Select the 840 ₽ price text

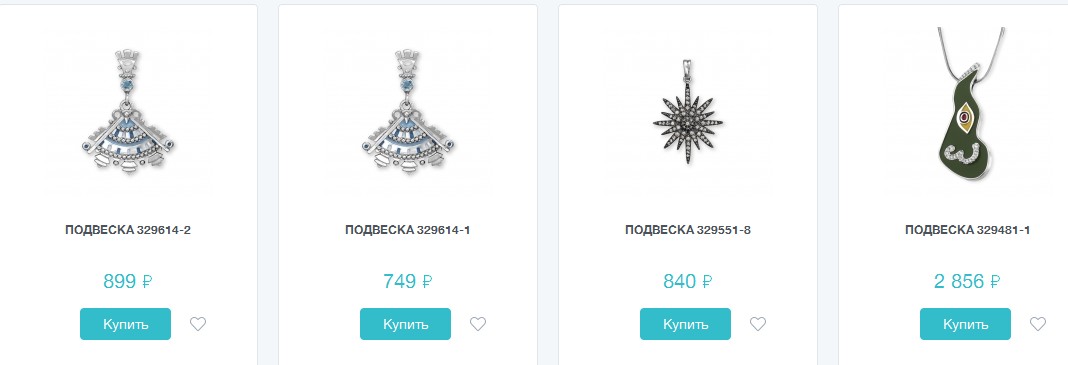point(688,281)
